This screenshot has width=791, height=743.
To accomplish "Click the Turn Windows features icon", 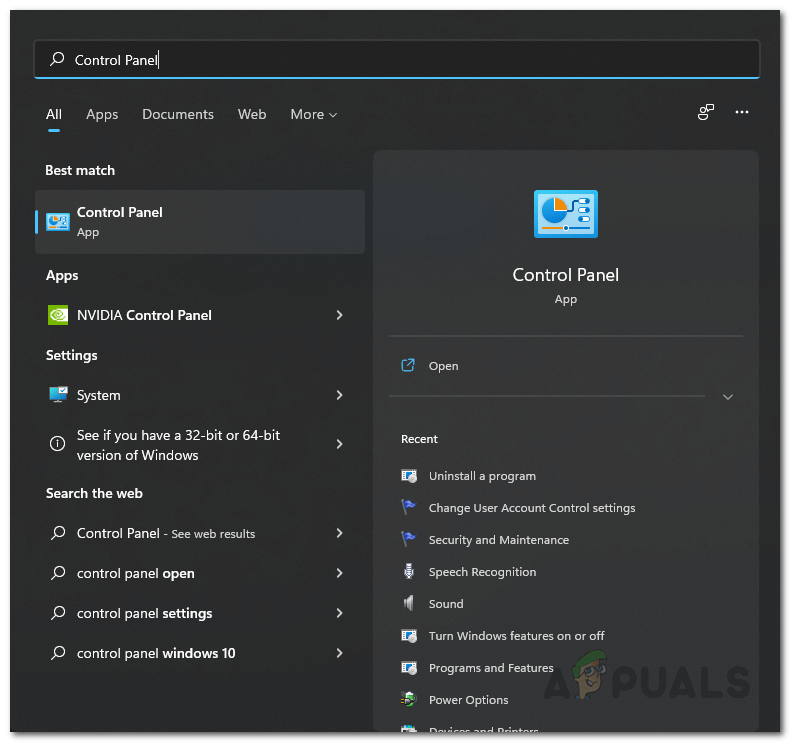I will [x=409, y=636].
